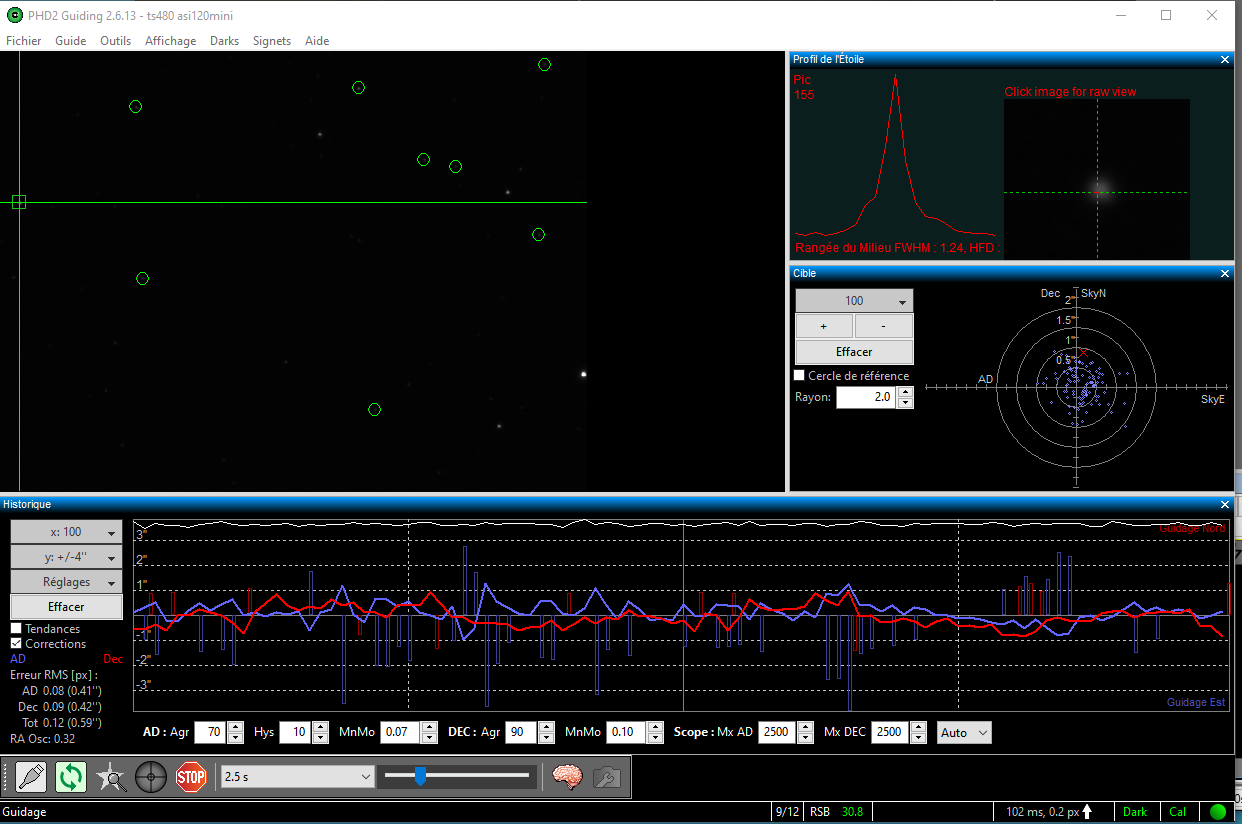
Task: Click the bright star in the guide image
Action: click(x=584, y=375)
